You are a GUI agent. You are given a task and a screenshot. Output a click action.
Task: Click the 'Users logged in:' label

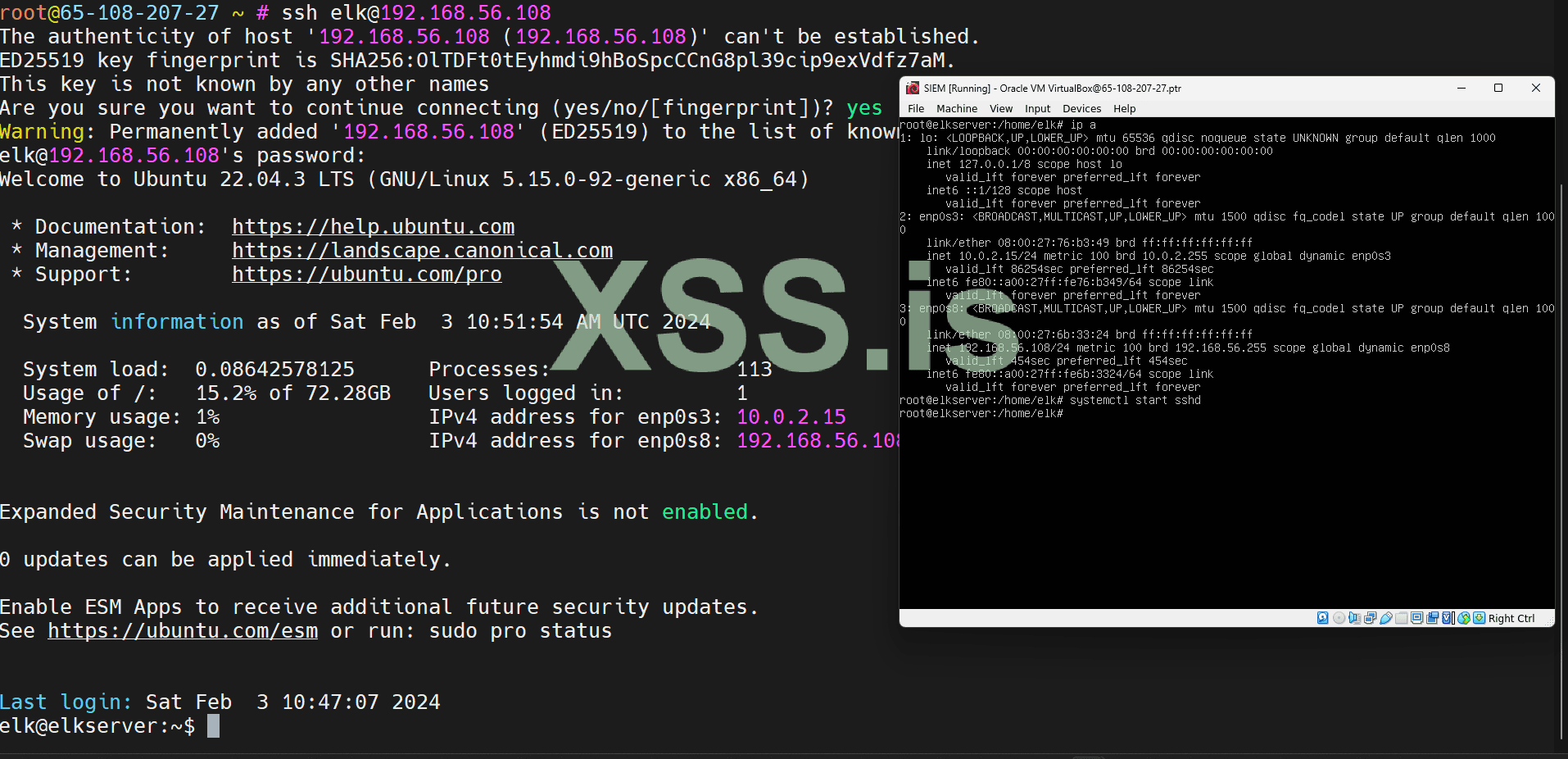(x=526, y=393)
